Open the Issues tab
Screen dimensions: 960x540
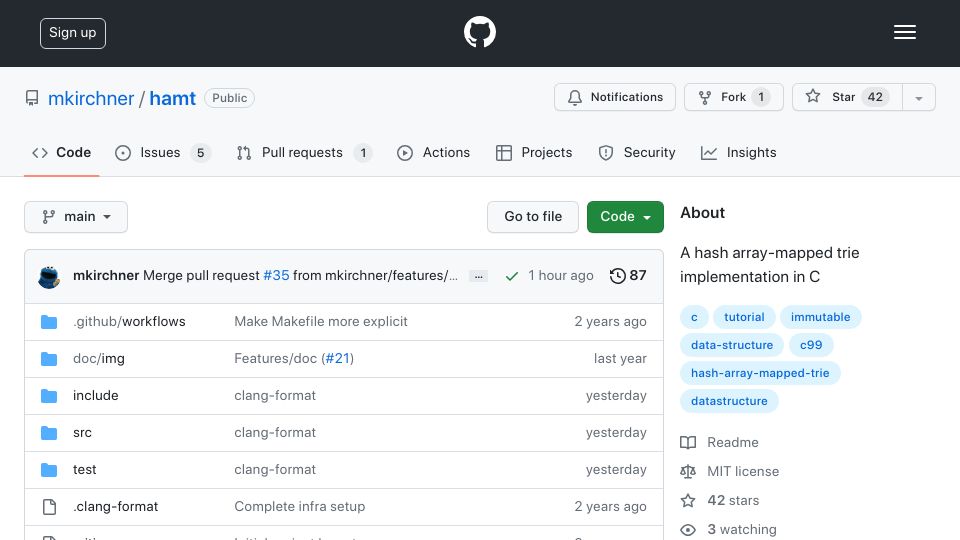coord(162,152)
